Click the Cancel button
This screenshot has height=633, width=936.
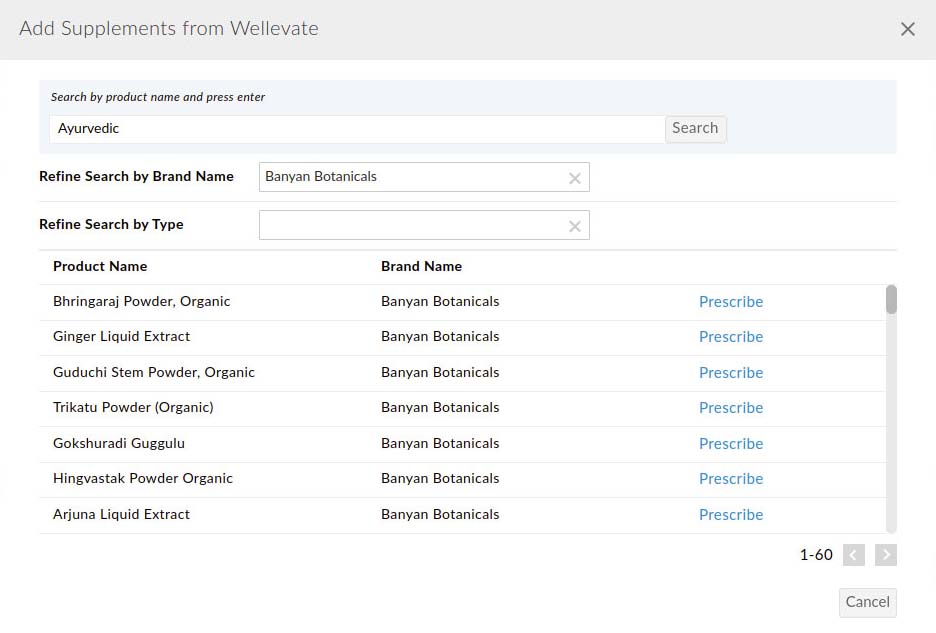coord(866,602)
